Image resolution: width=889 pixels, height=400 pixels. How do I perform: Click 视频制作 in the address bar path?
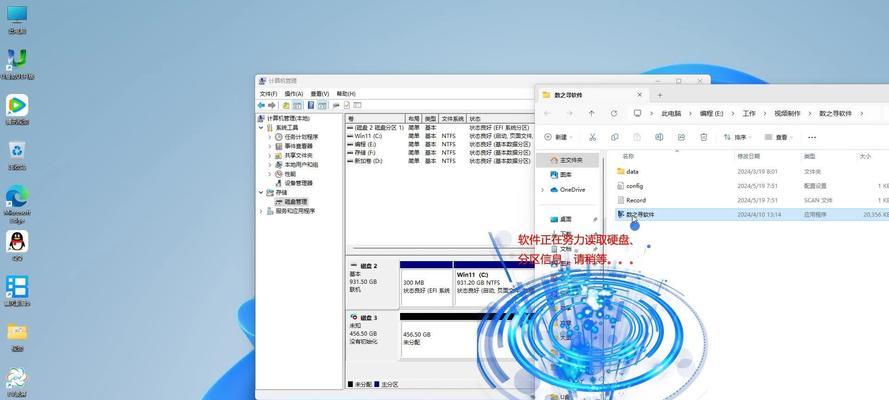(x=788, y=113)
